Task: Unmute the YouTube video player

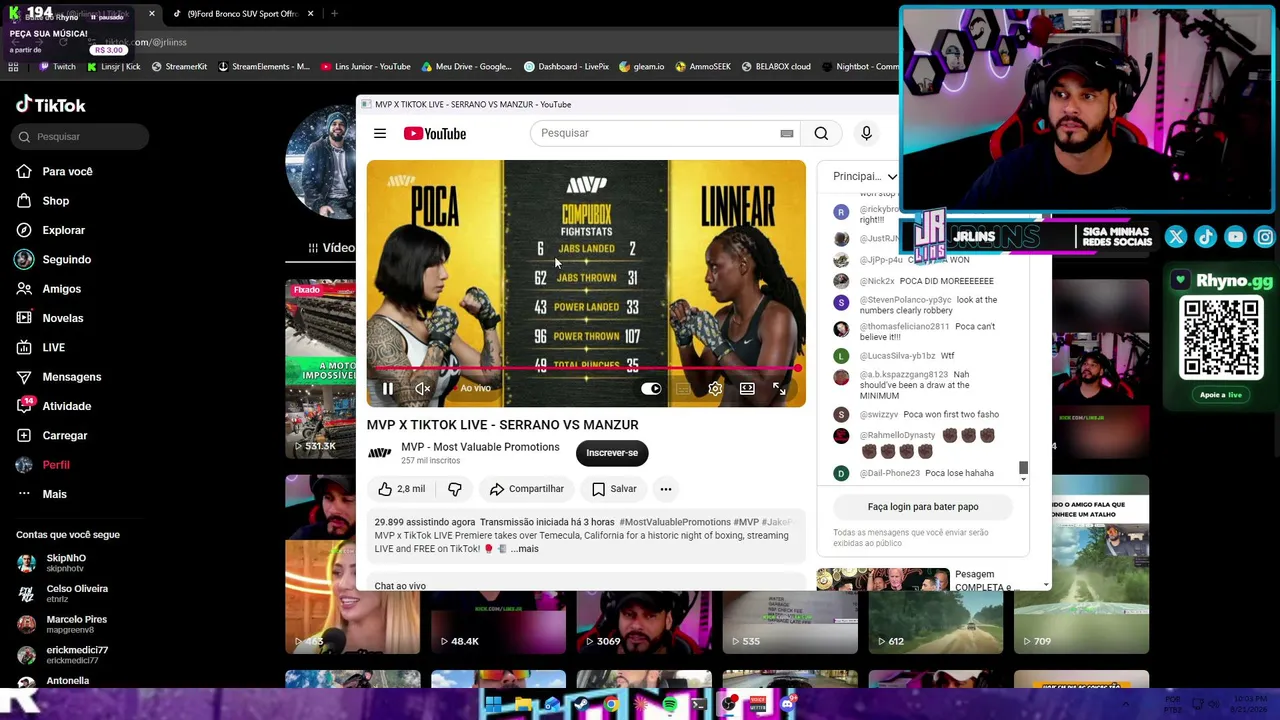Action: (423, 389)
